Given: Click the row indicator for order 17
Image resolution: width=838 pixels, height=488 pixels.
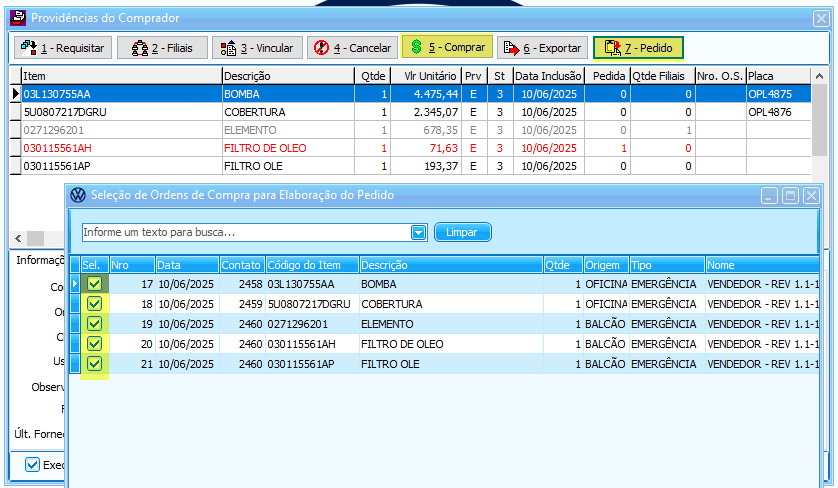Looking at the screenshot, I should tap(75, 284).
